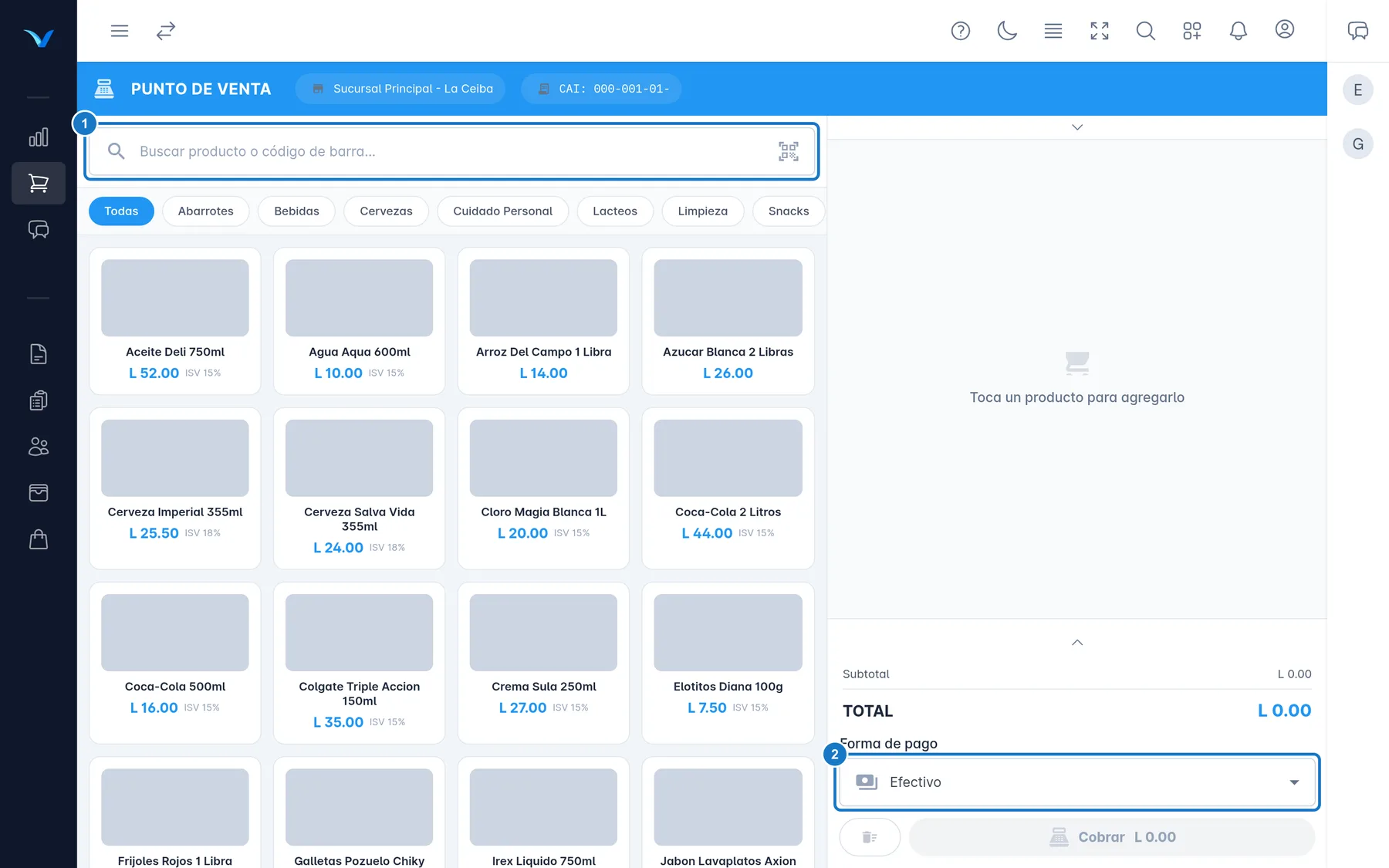Expand the totals section up chevron
Screen dimensions: 1389x868
1077,643
